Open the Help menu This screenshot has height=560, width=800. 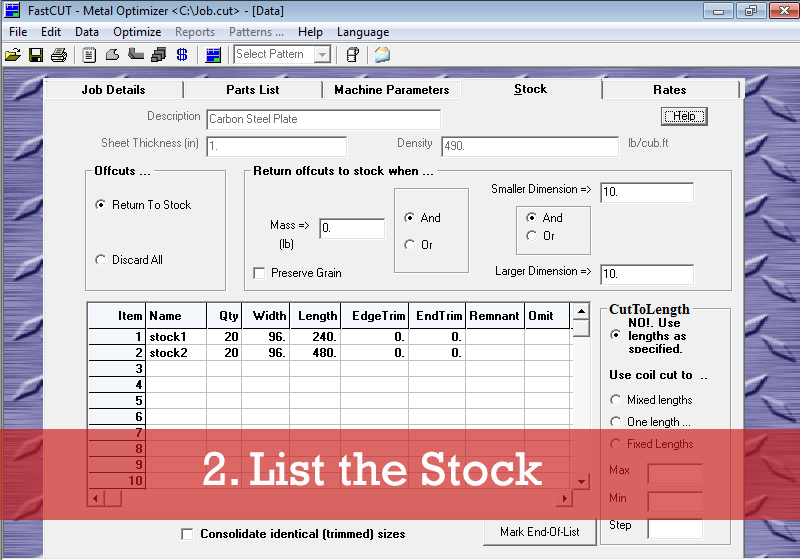coord(310,32)
